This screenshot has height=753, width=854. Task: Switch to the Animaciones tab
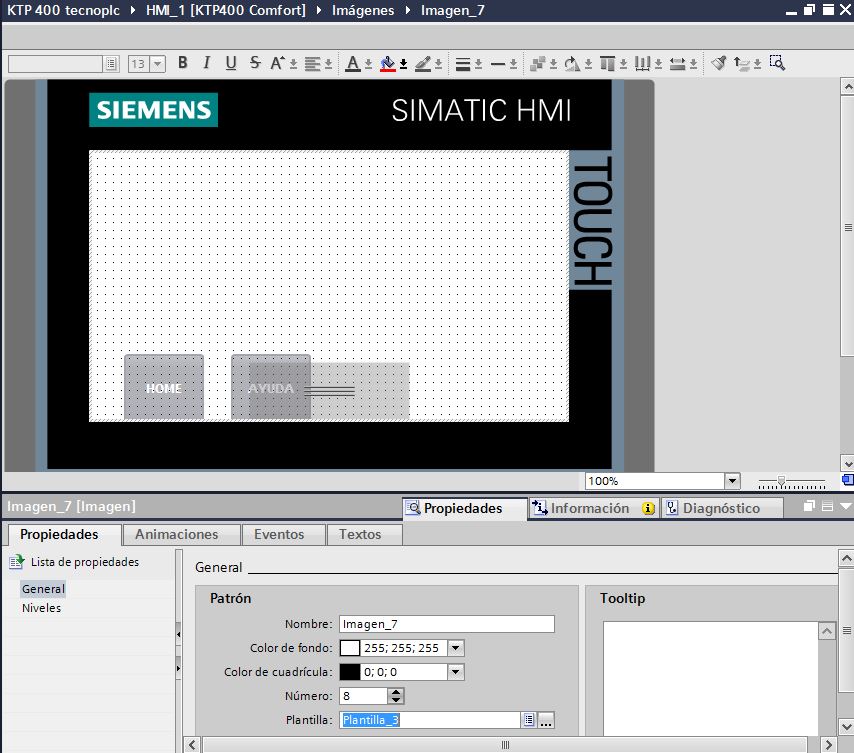(176, 534)
